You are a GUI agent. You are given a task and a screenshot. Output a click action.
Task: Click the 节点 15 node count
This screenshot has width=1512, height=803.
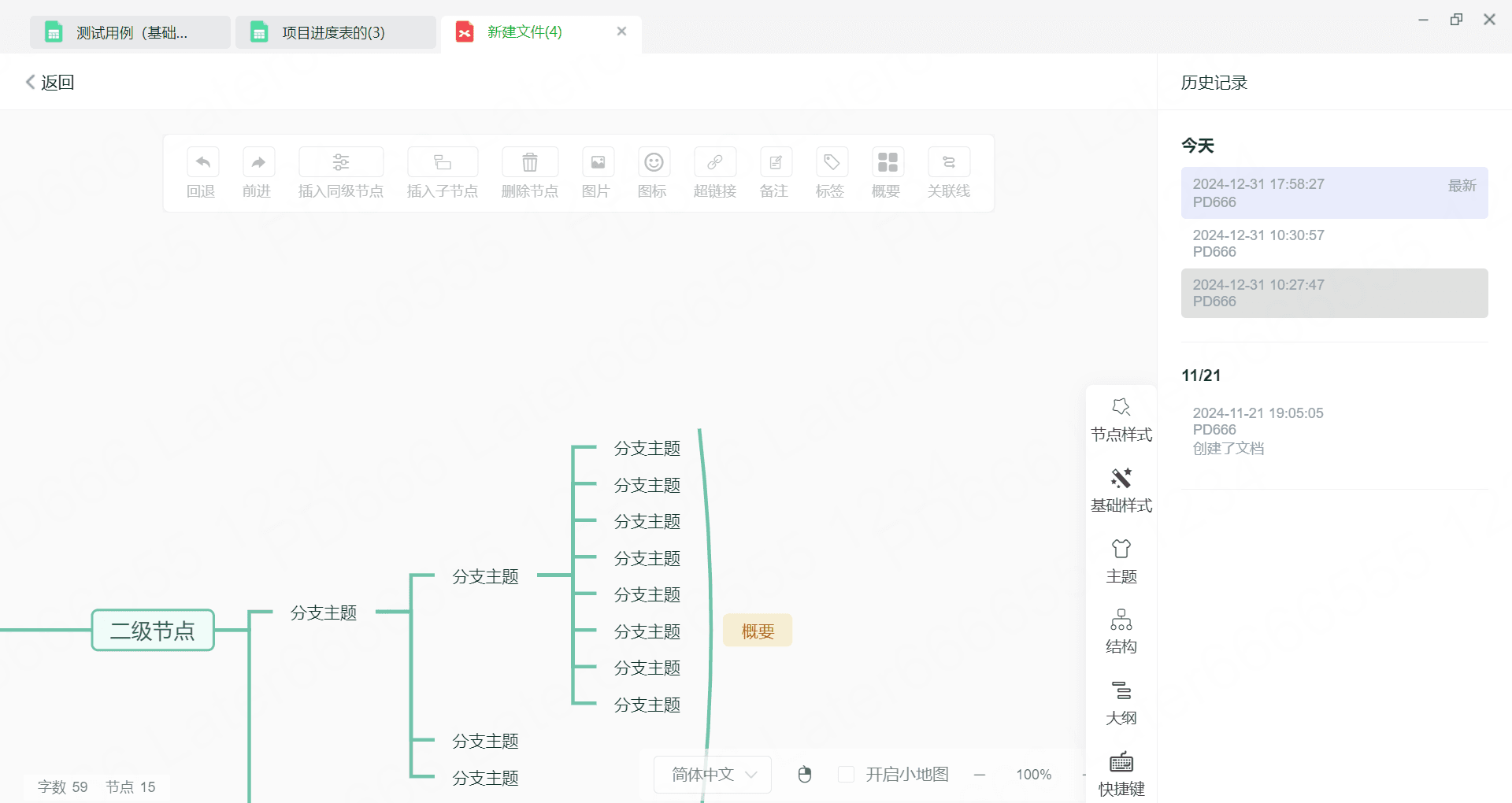(131, 787)
